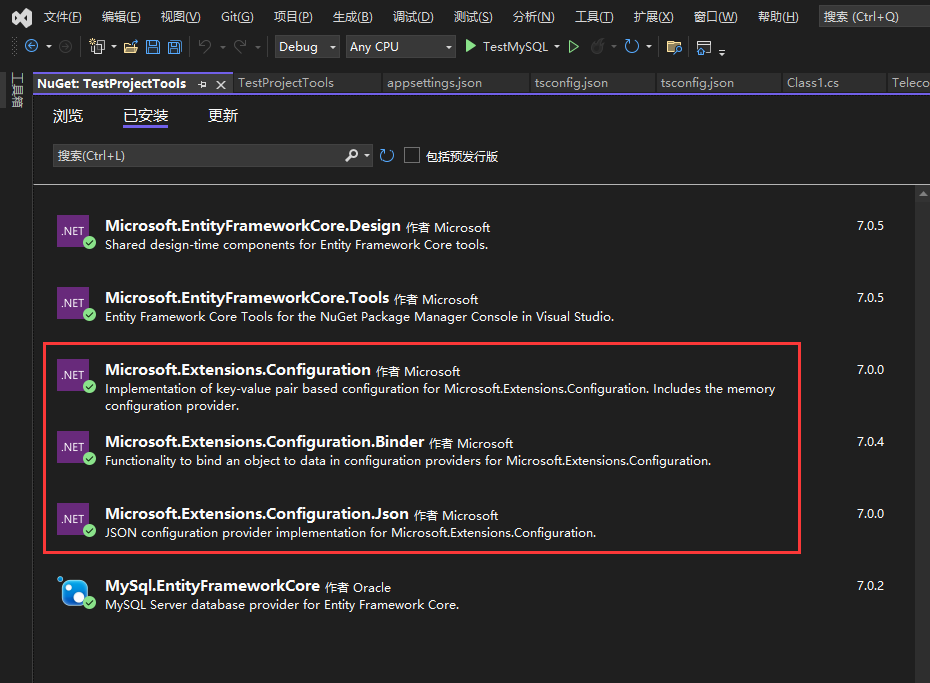Open the 窗口(W) menu
This screenshot has height=683, width=930.
click(715, 17)
